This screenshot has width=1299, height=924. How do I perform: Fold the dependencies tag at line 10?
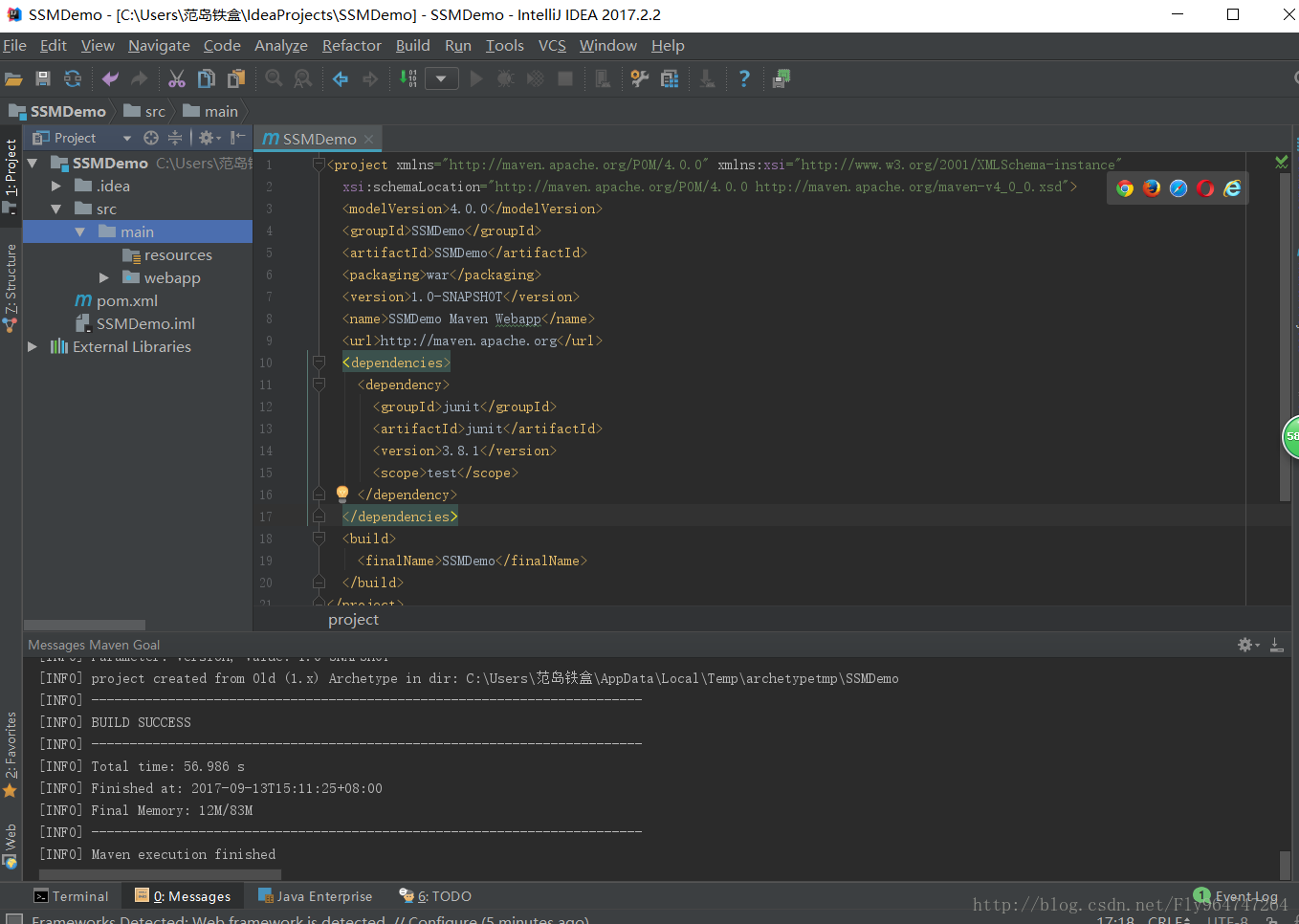coord(319,363)
